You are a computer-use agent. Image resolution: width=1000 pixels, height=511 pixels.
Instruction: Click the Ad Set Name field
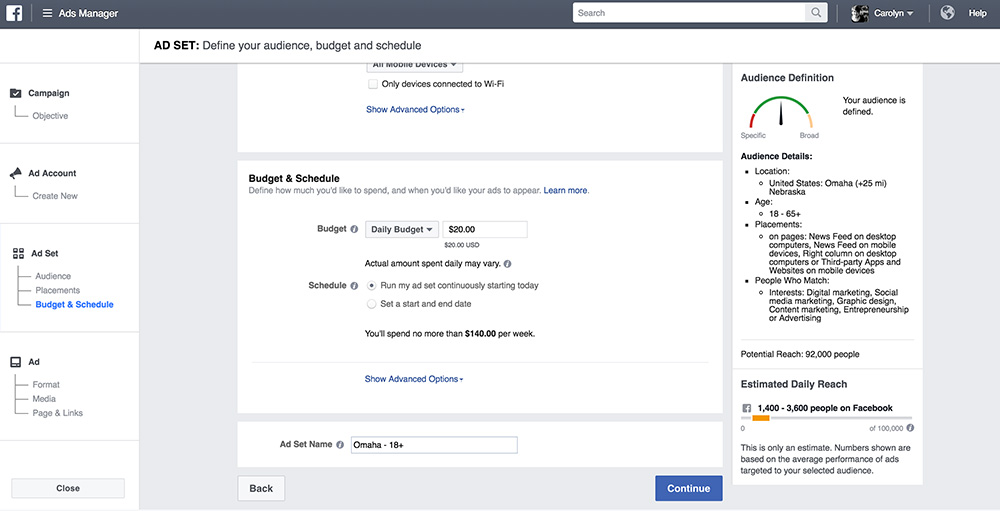coord(434,445)
